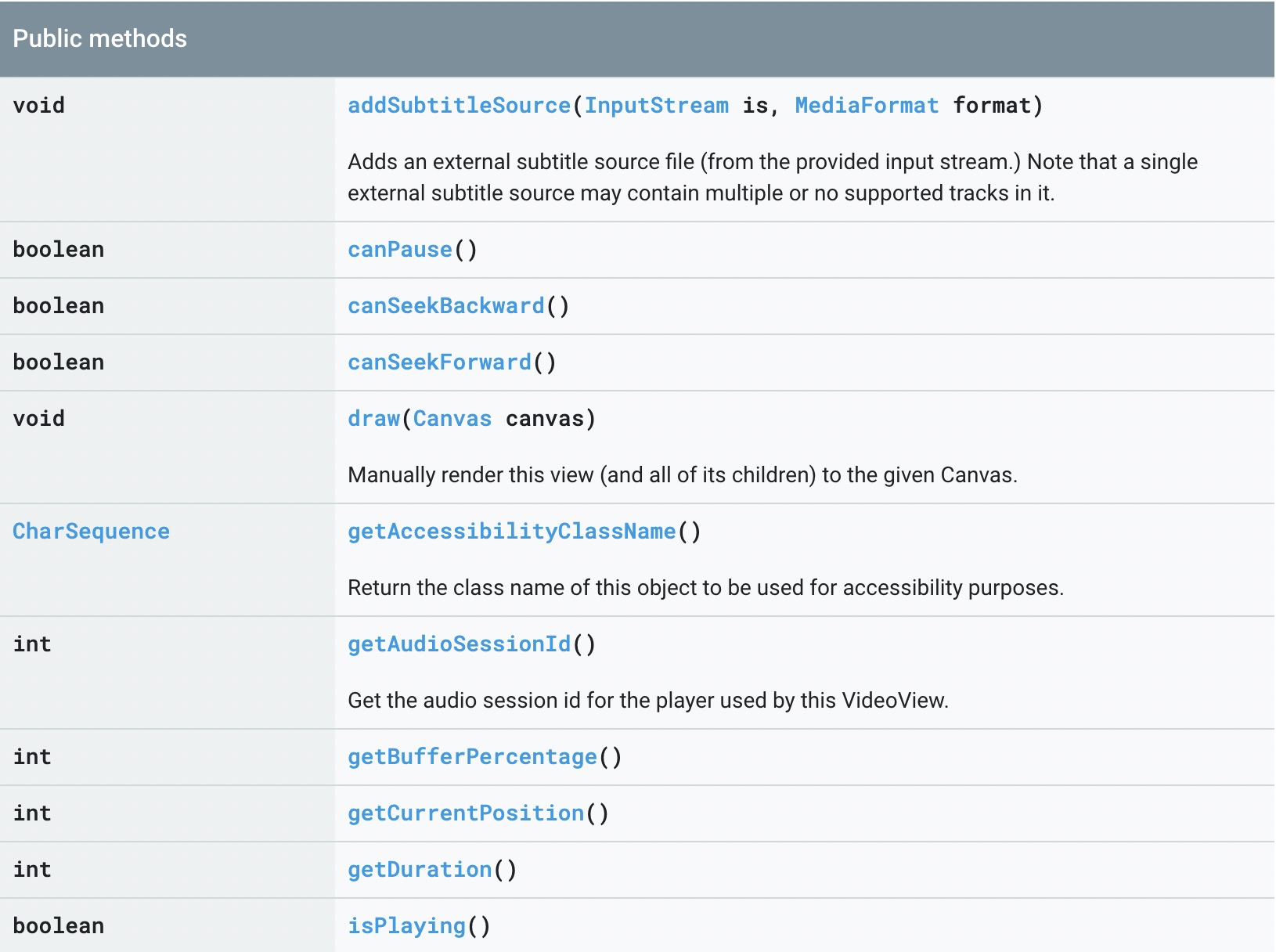This screenshot has height=952, width=1276.
Task: Follow the canSeekForward method link
Action: pyautogui.click(x=439, y=362)
